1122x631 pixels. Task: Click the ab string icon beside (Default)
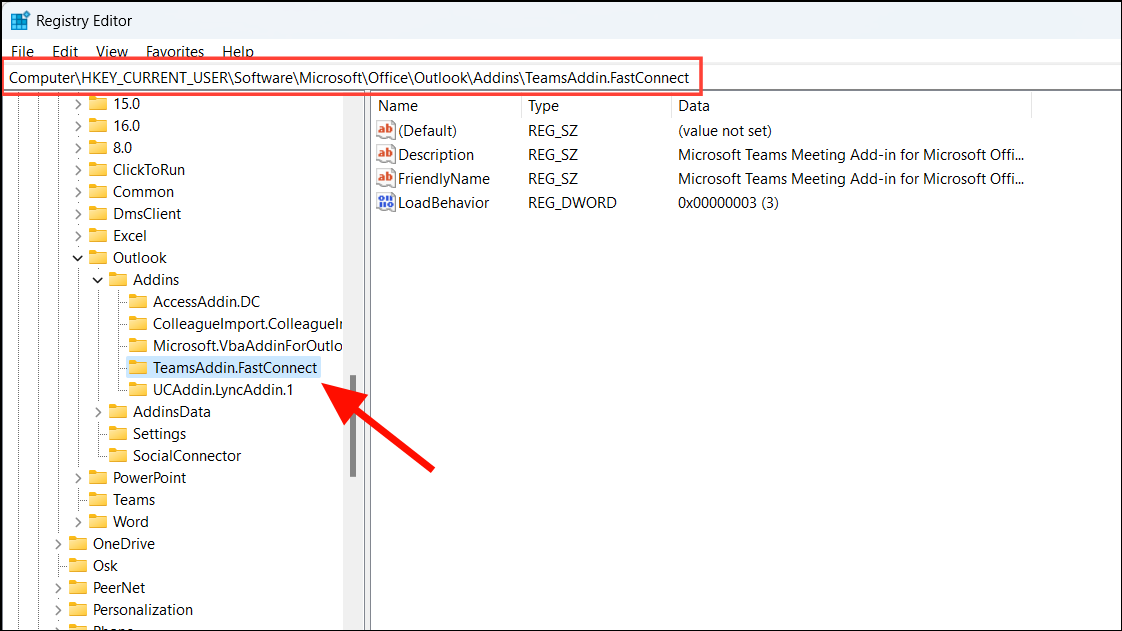pos(386,130)
